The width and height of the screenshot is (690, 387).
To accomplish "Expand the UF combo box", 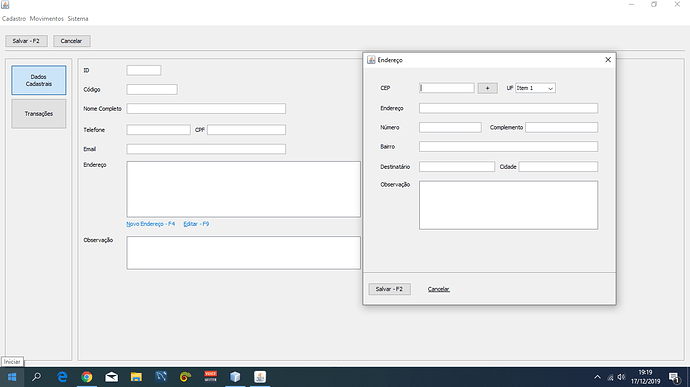I will click(x=535, y=88).
